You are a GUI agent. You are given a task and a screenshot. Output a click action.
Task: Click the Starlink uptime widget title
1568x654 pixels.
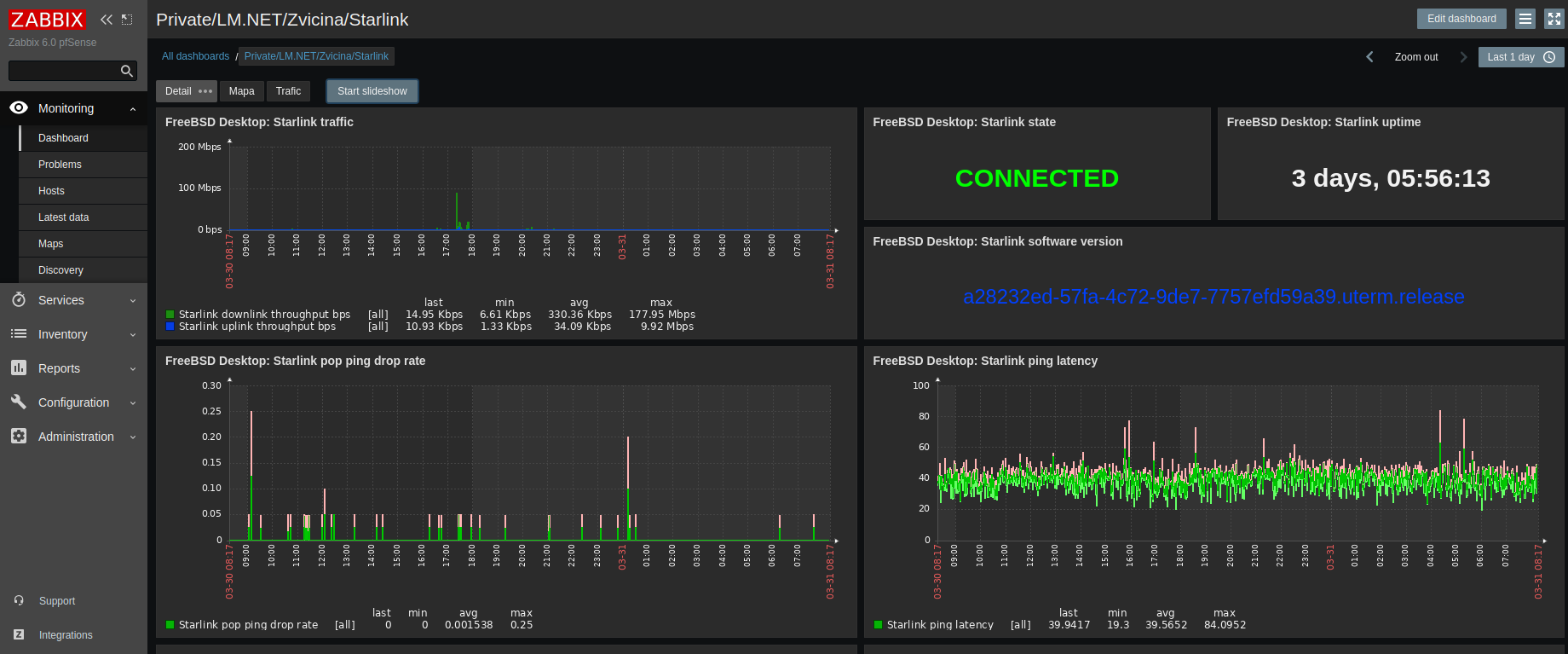1323,122
